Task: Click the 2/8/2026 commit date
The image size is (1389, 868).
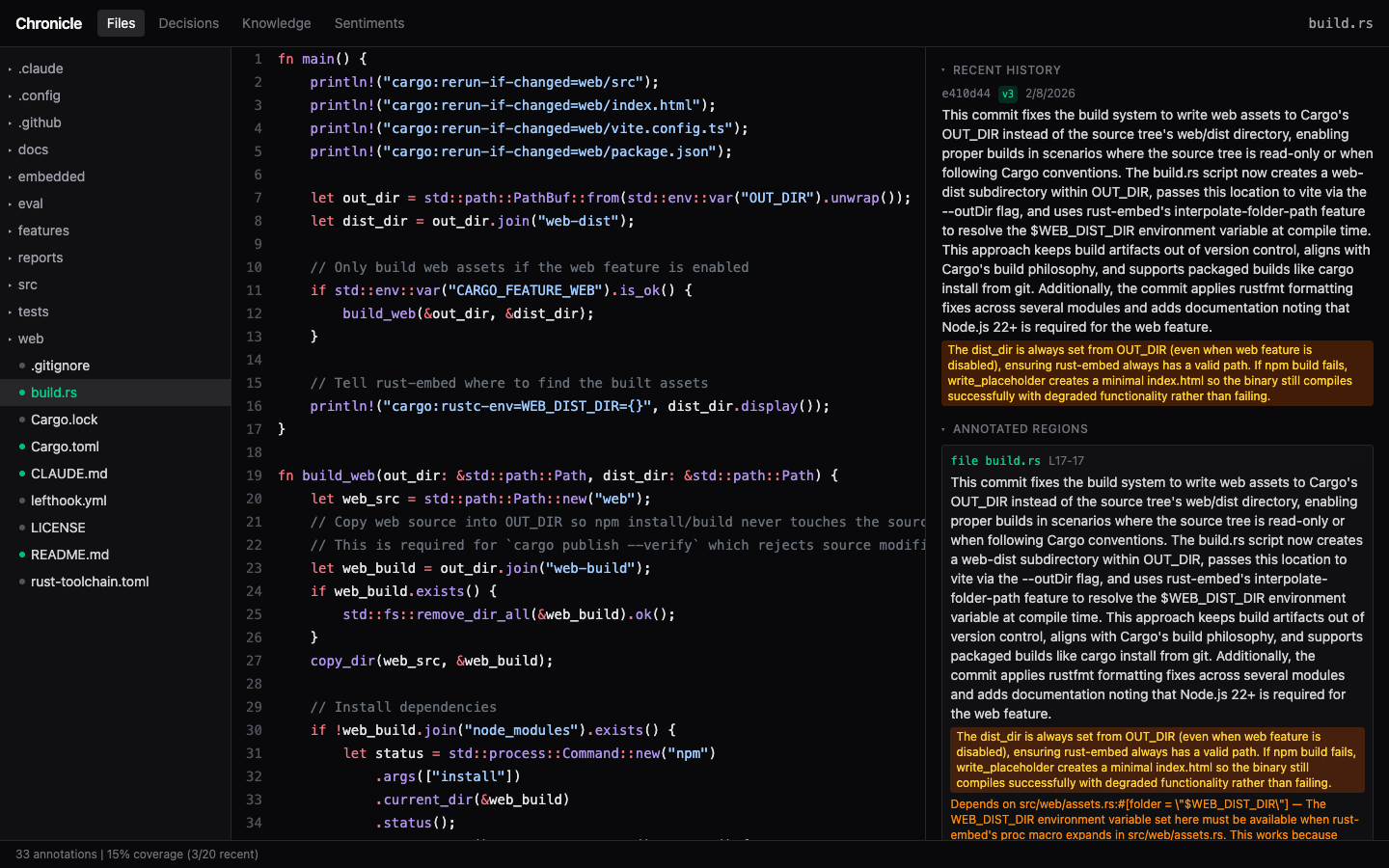Action: coord(1050,94)
